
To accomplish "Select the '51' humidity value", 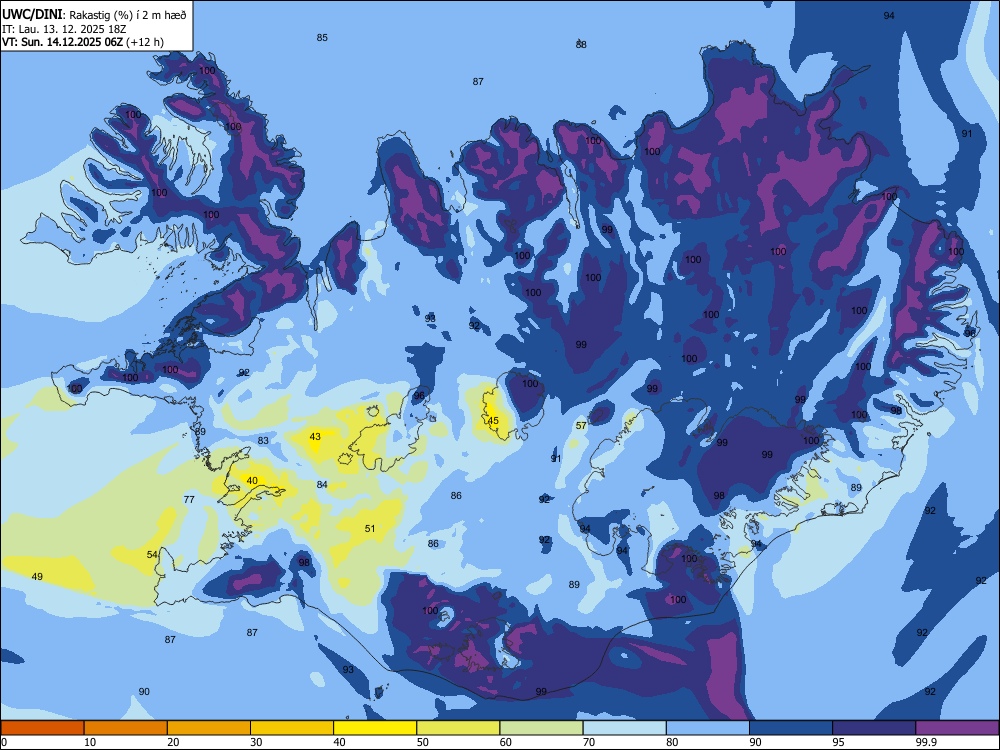I will (370, 529).
